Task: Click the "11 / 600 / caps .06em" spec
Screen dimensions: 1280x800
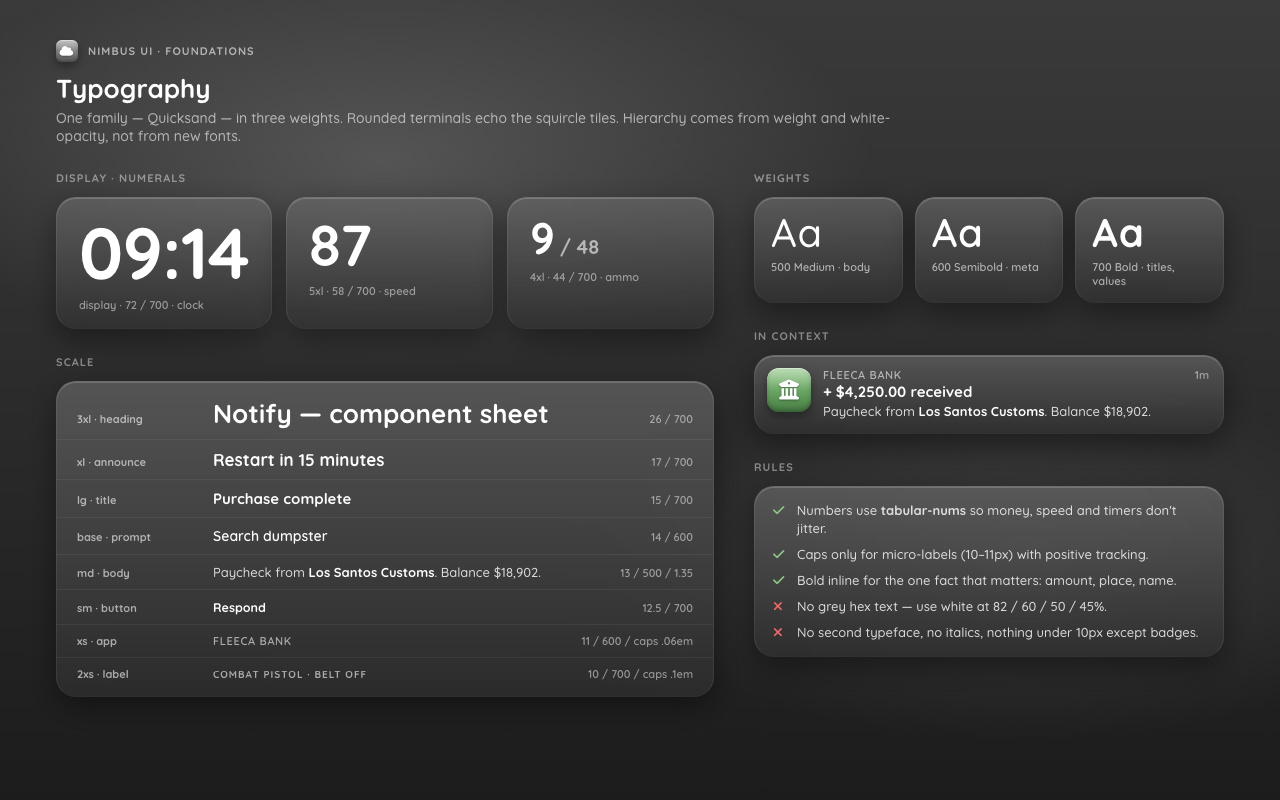Action: coord(637,641)
